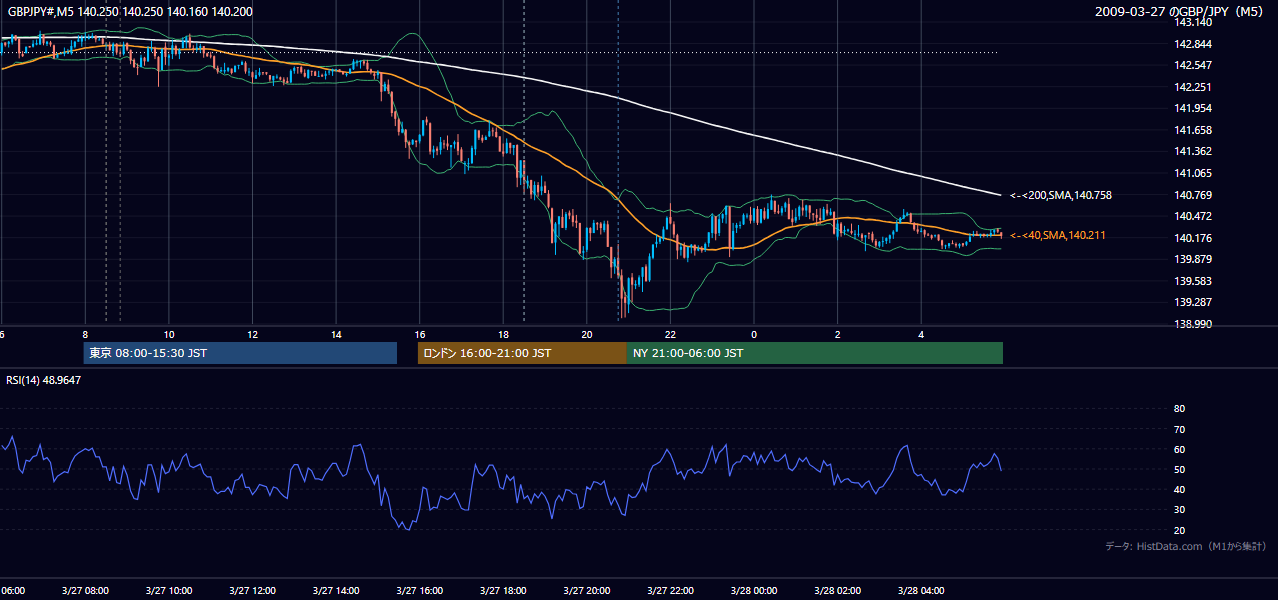Click the 200,SMA,140.758 moving average label
The width and height of the screenshot is (1278, 600).
tap(1061, 195)
